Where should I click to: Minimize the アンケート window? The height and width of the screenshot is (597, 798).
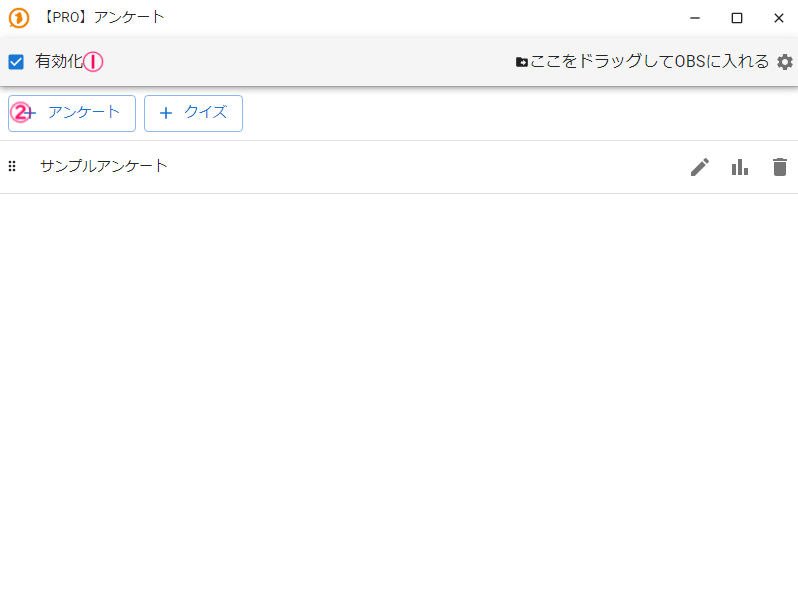pos(695,18)
